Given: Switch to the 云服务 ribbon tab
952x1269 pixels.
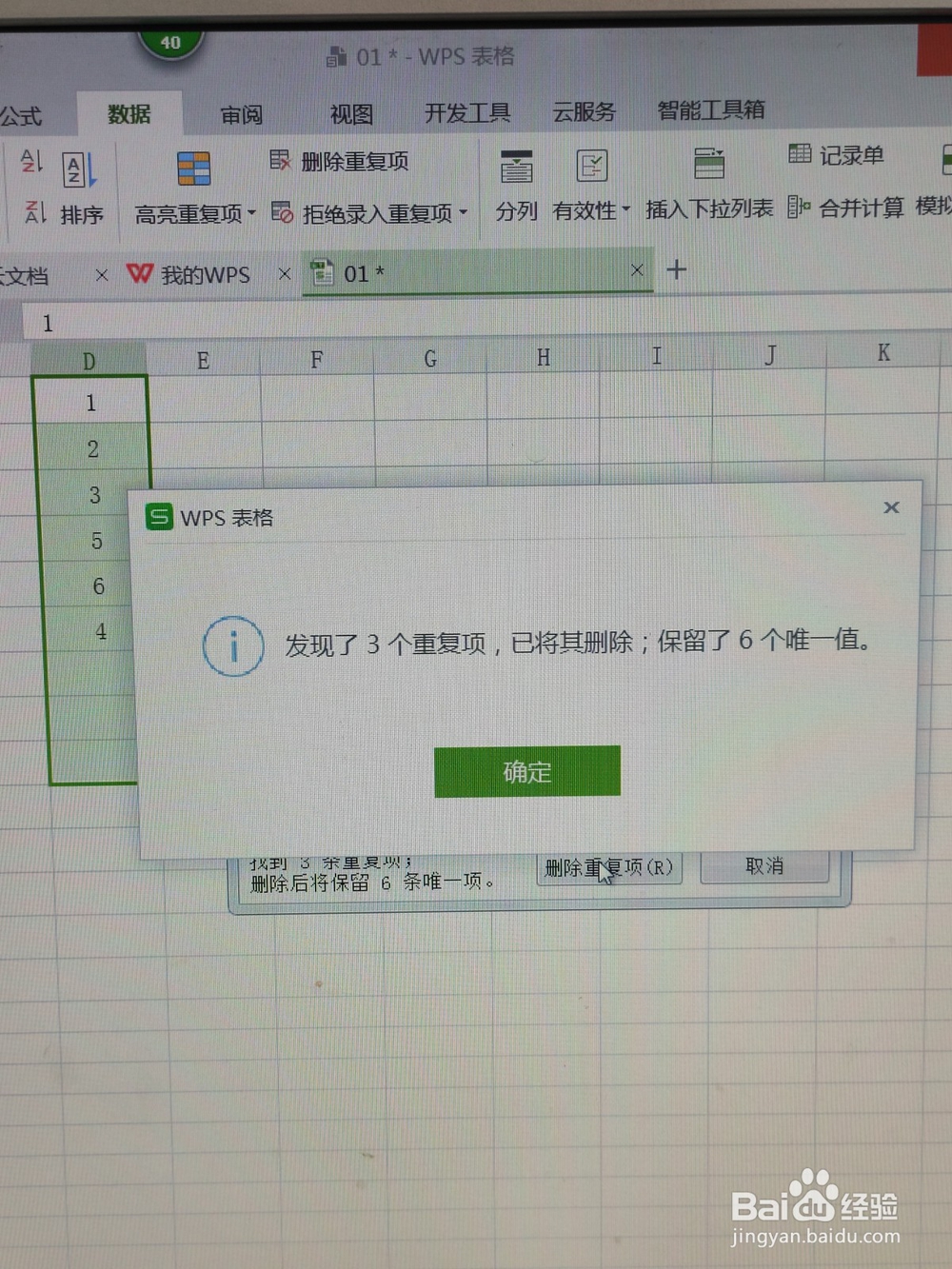Looking at the screenshot, I should (x=584, y=111).
